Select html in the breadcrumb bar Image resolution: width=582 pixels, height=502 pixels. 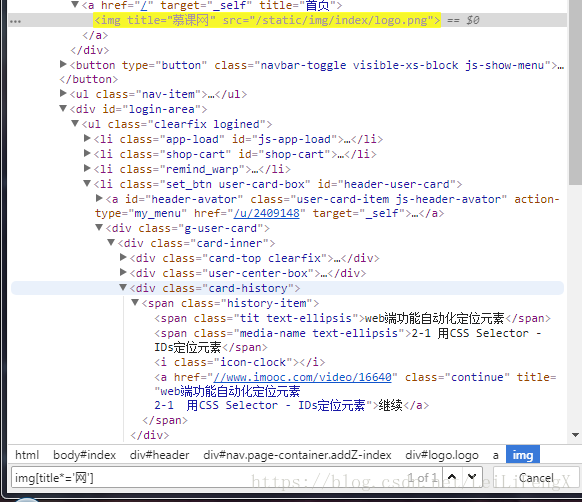(27, 455)
